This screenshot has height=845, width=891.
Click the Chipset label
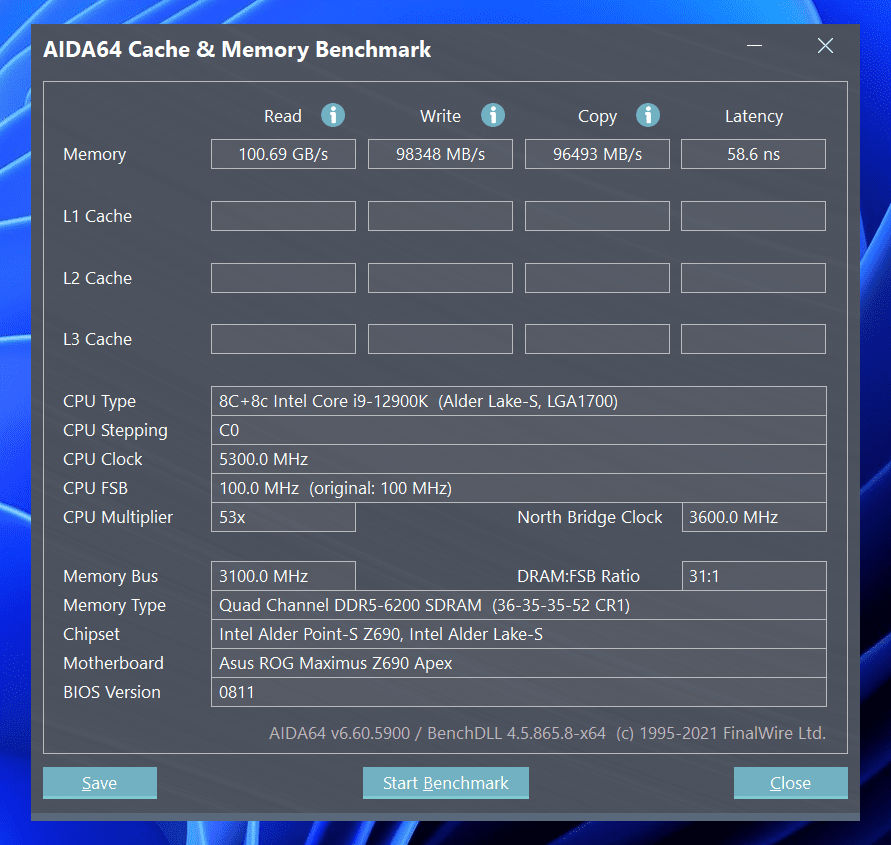point(91,635)
